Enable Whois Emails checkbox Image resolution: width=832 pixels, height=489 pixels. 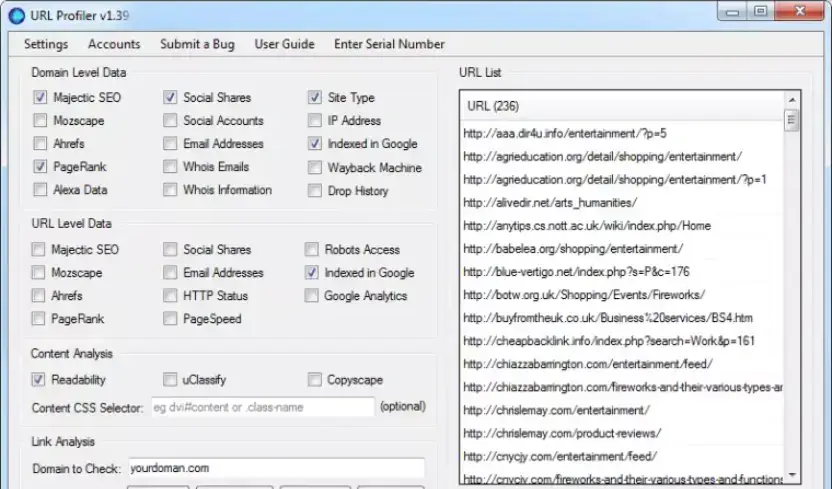[170, 167]
